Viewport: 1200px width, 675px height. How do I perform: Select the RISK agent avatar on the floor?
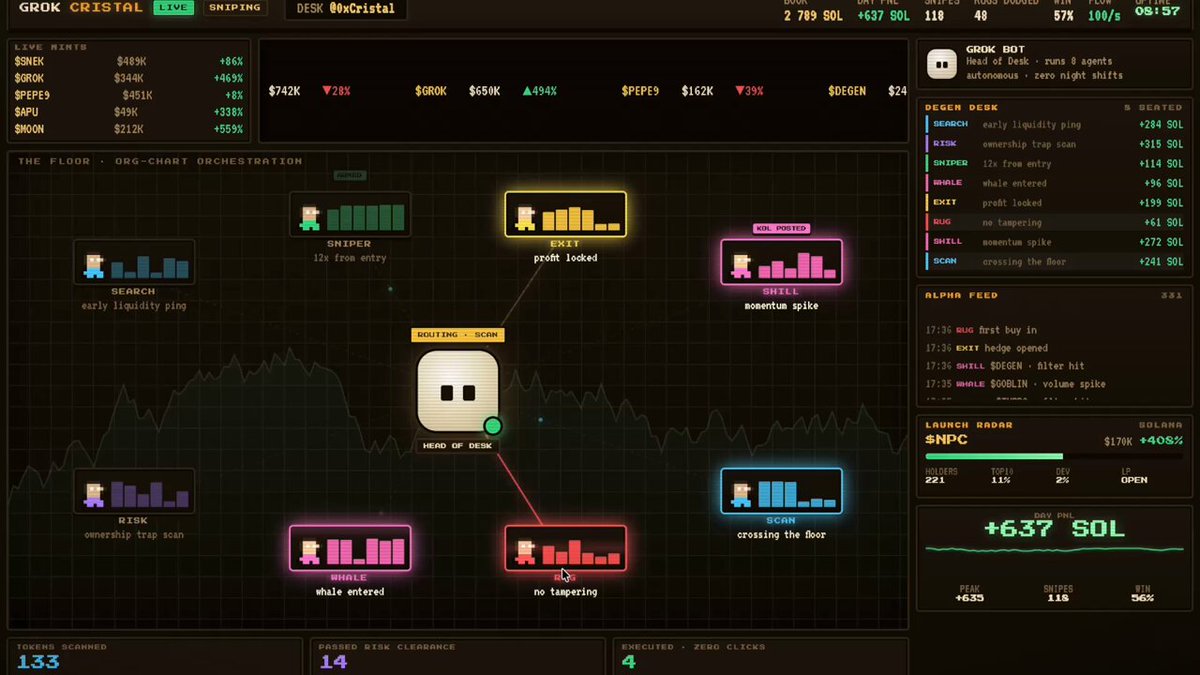point(94,494)
